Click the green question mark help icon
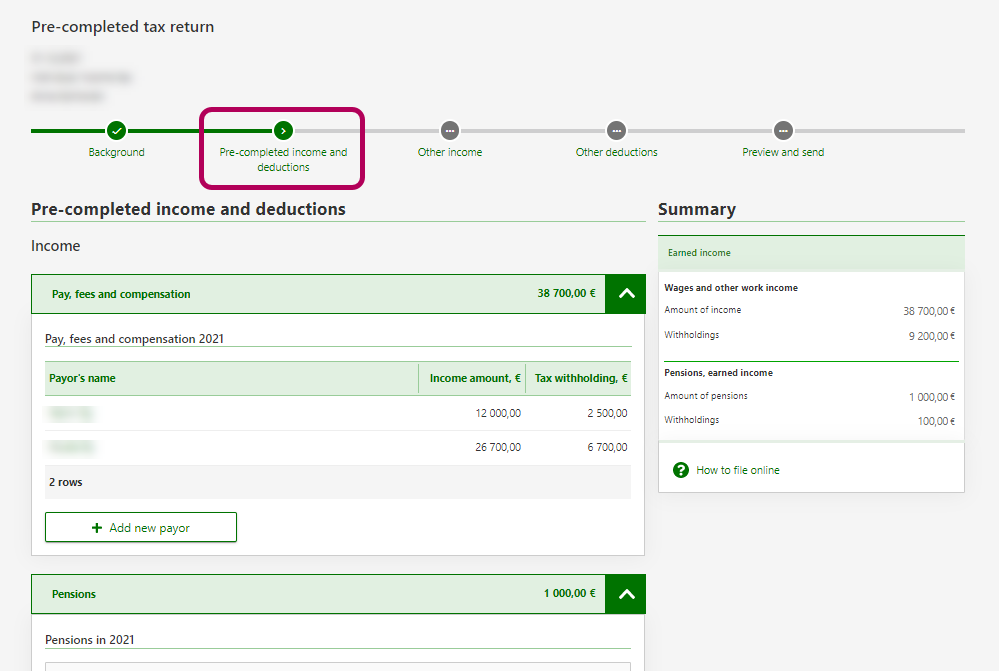Viewport: 999px width, 671px height. click(681, 470)
